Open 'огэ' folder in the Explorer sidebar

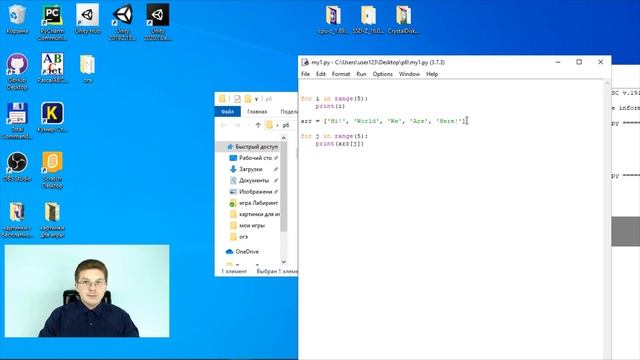pos(239,237)
